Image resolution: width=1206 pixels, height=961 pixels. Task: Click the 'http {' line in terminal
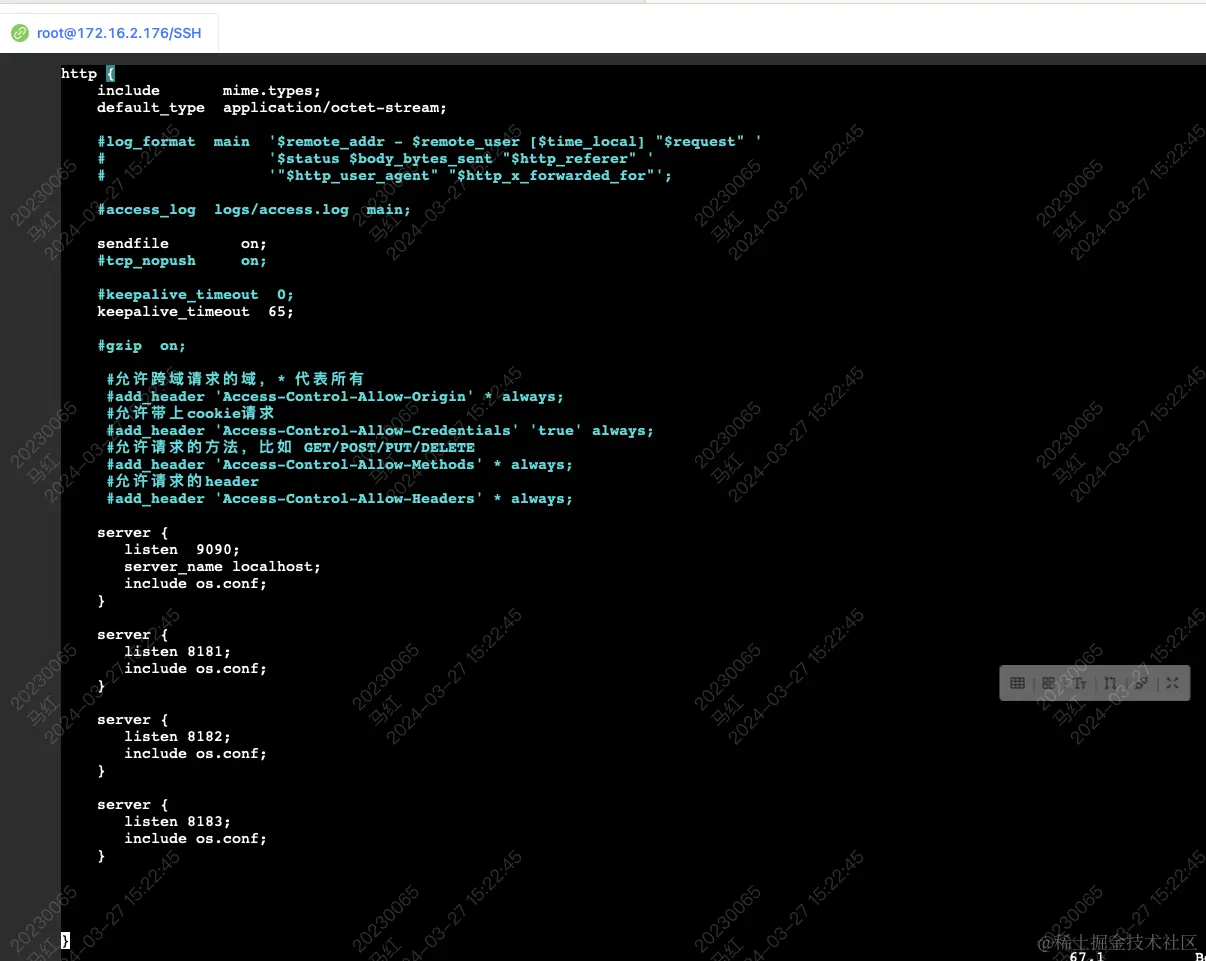pos(88,73)
